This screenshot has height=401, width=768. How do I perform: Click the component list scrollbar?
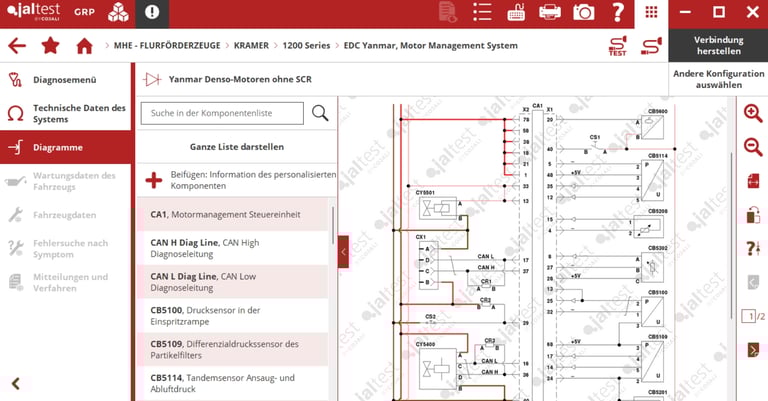click(x=333, y=225)
